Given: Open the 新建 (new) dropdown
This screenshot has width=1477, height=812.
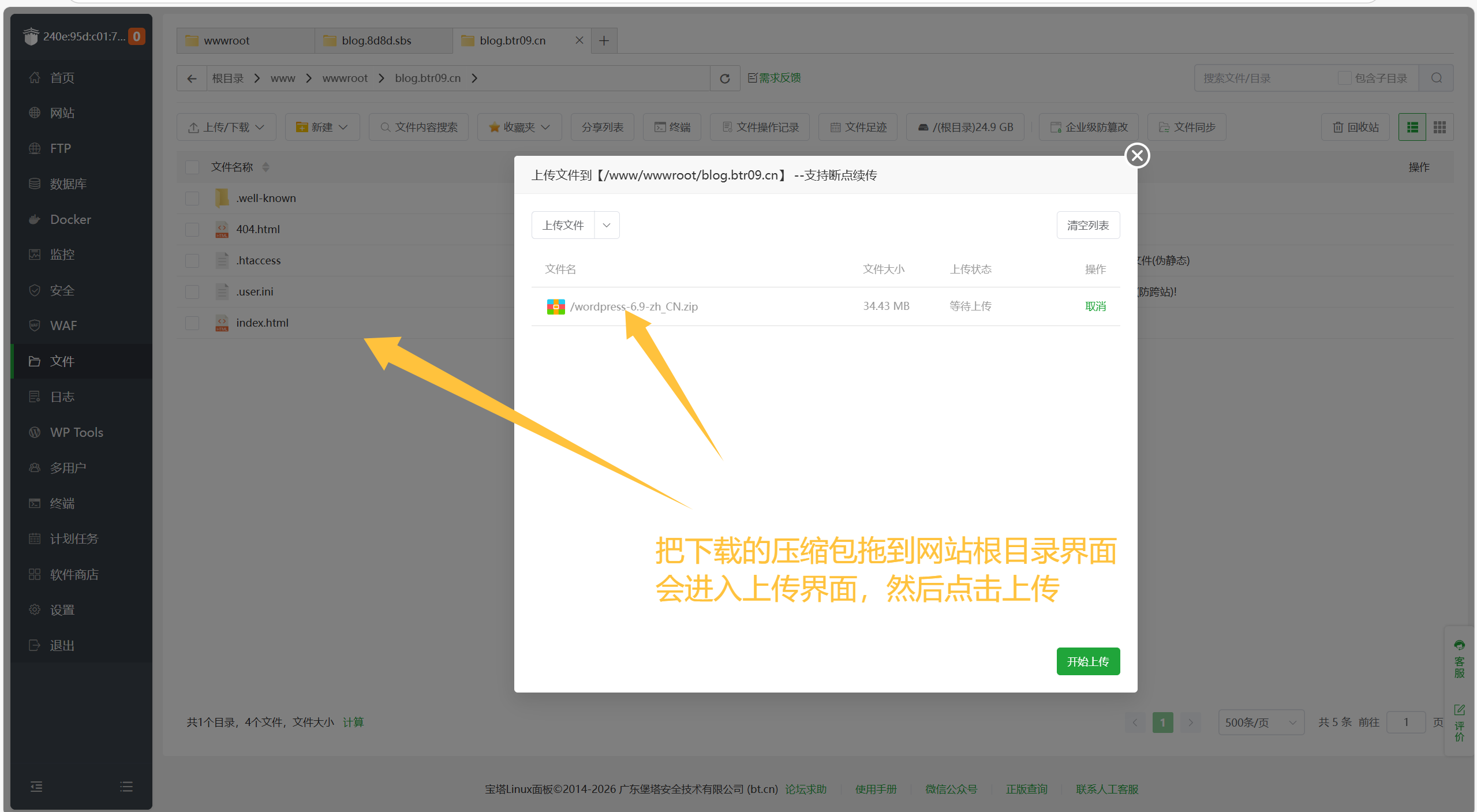Looking at the screenshot, I should tap(322, 126).
